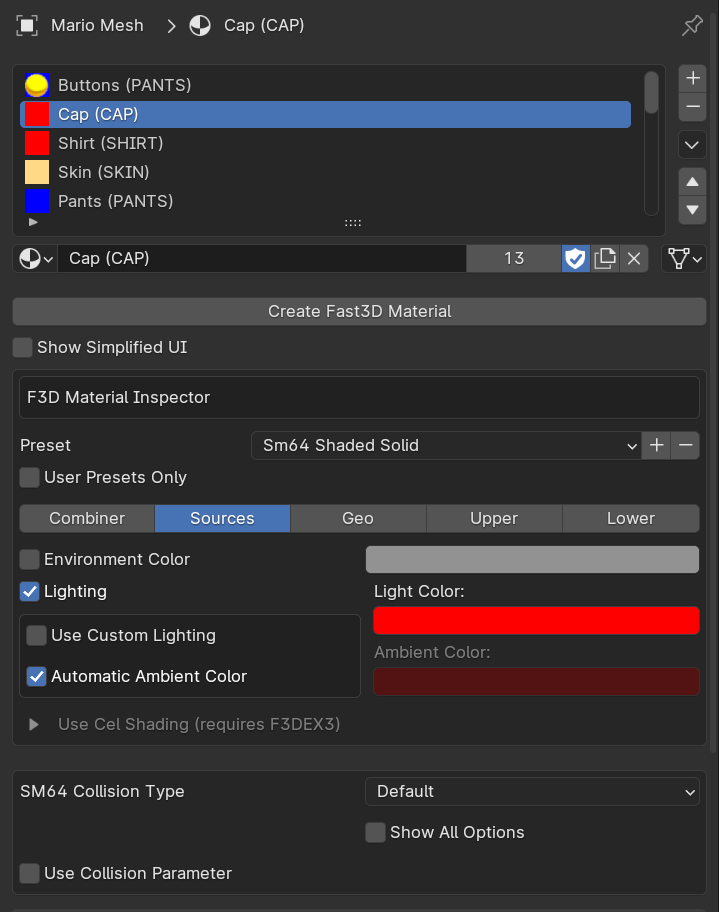Duplicate material with the new material copy icon
This screenshot has width=719, height=912.
[605, 258]
